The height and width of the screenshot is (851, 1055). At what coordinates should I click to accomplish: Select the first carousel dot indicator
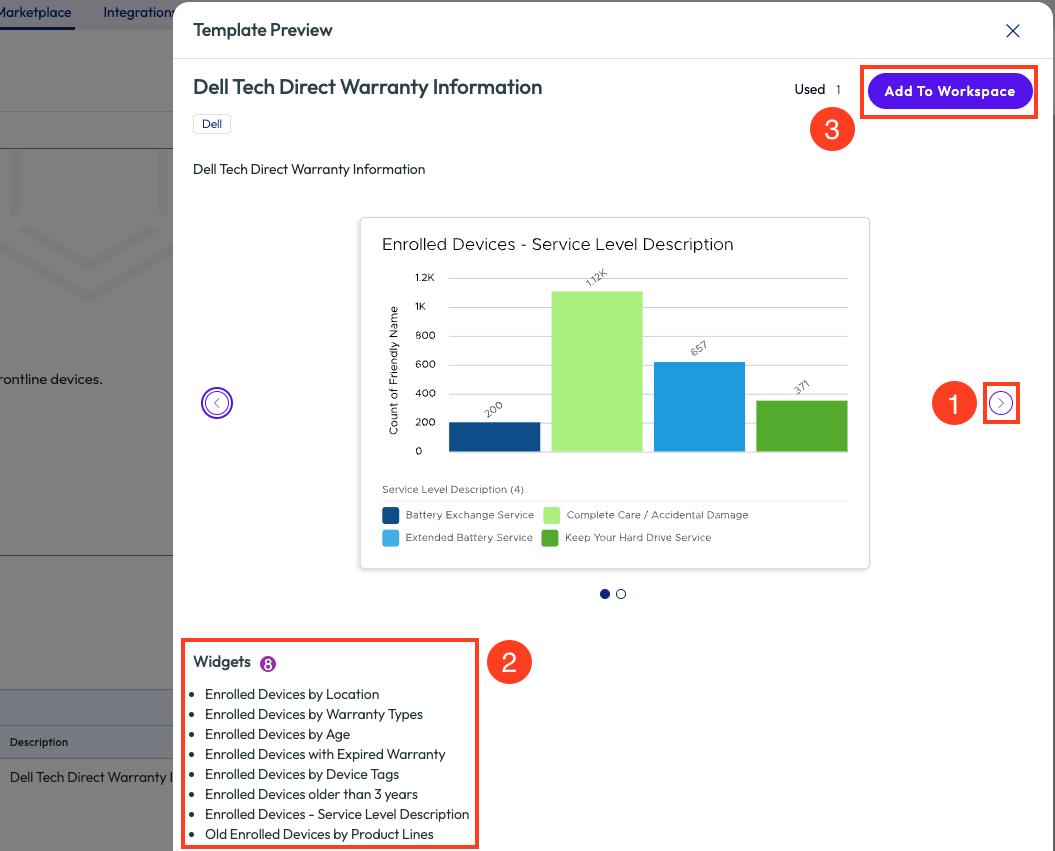(605, 594)
